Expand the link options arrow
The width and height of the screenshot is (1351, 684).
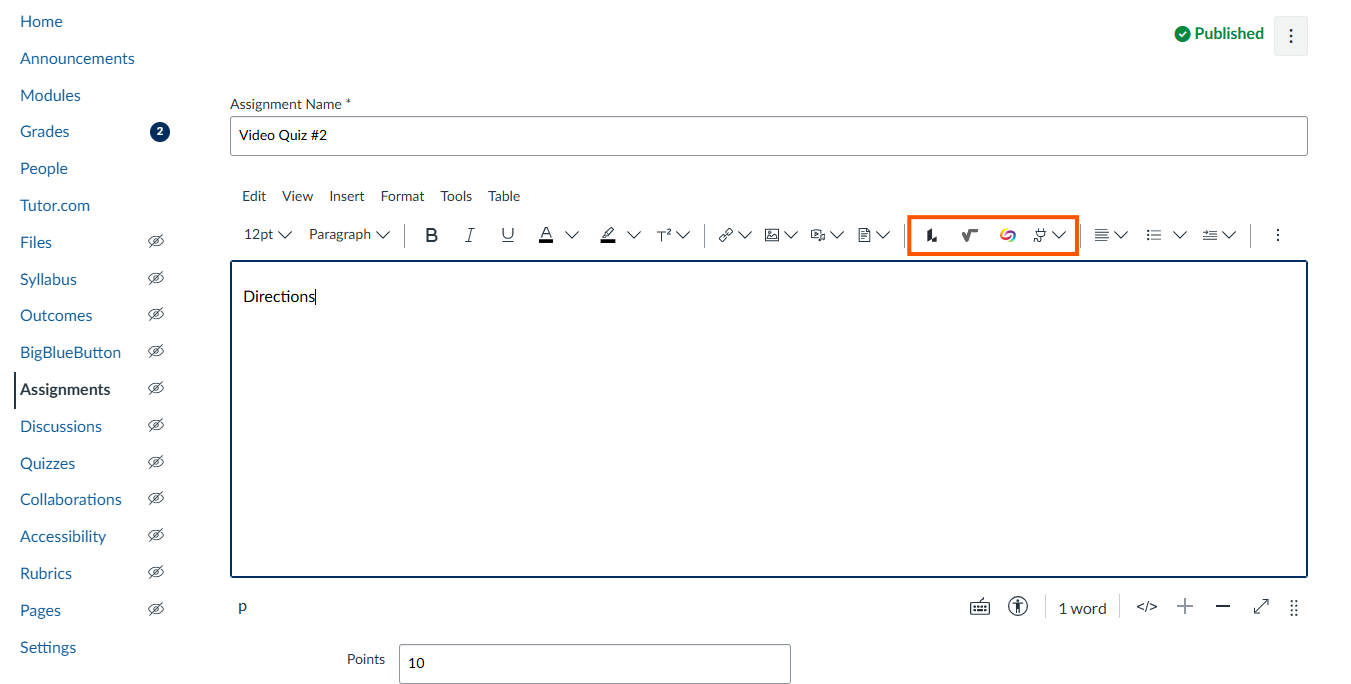pyautogui.click(x=745, y=235)
